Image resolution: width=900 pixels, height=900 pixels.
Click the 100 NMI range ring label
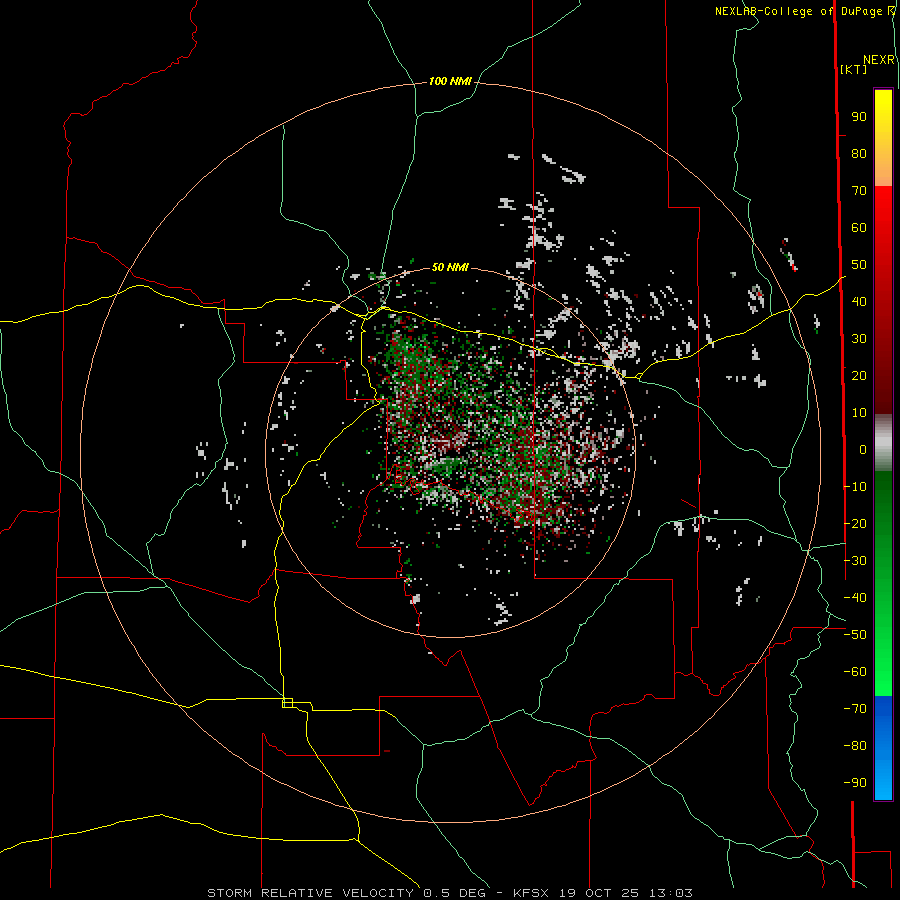coord(450,82)
